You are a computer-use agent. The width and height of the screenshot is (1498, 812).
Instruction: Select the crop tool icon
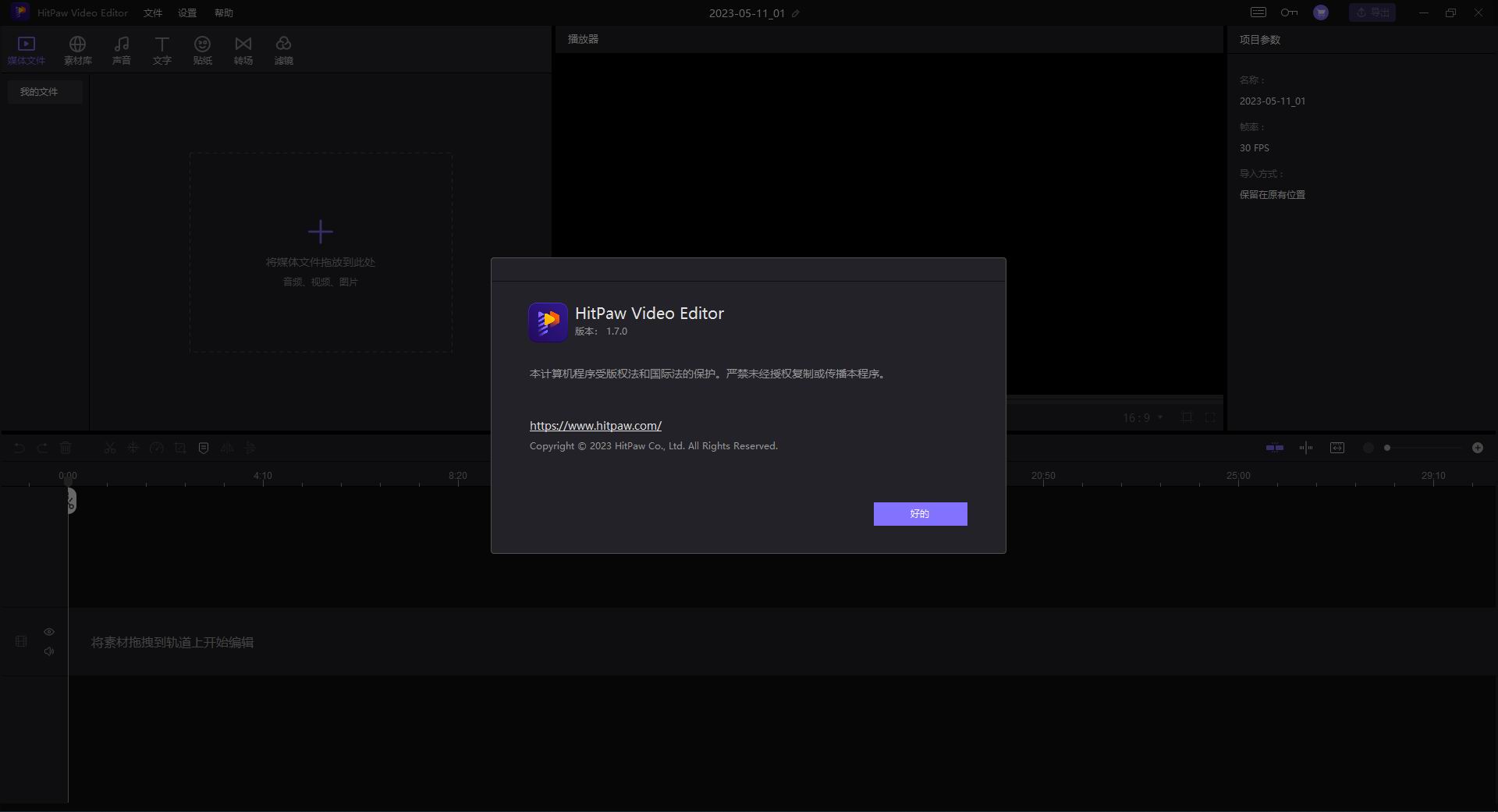tap(180, 448)
